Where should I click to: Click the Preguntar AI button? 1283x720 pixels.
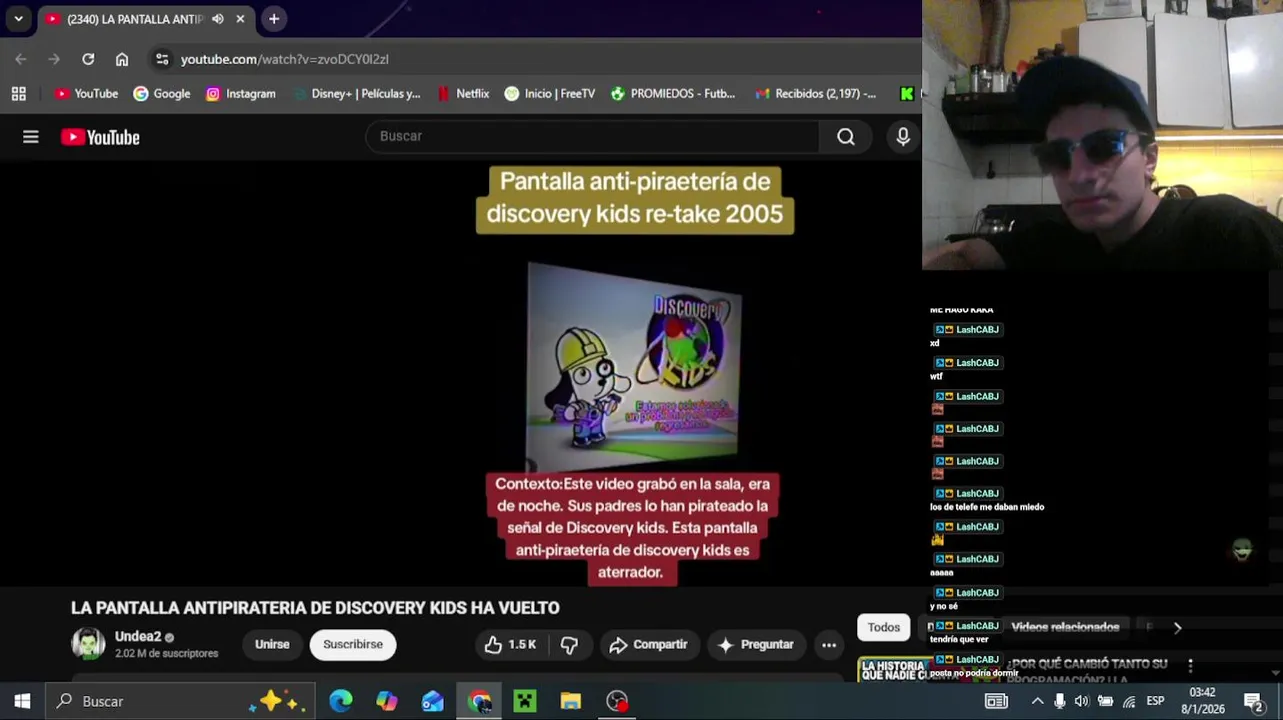[755, 645]
